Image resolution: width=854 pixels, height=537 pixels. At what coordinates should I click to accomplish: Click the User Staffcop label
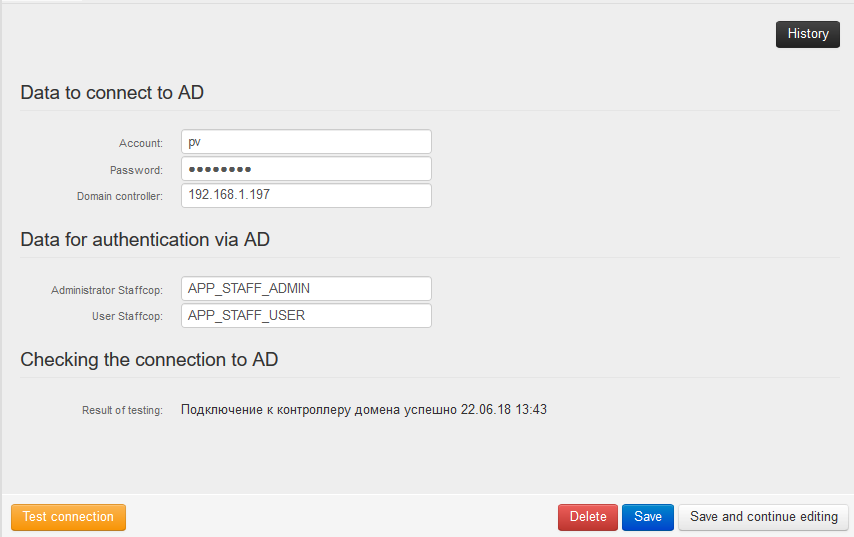(127, 316)
